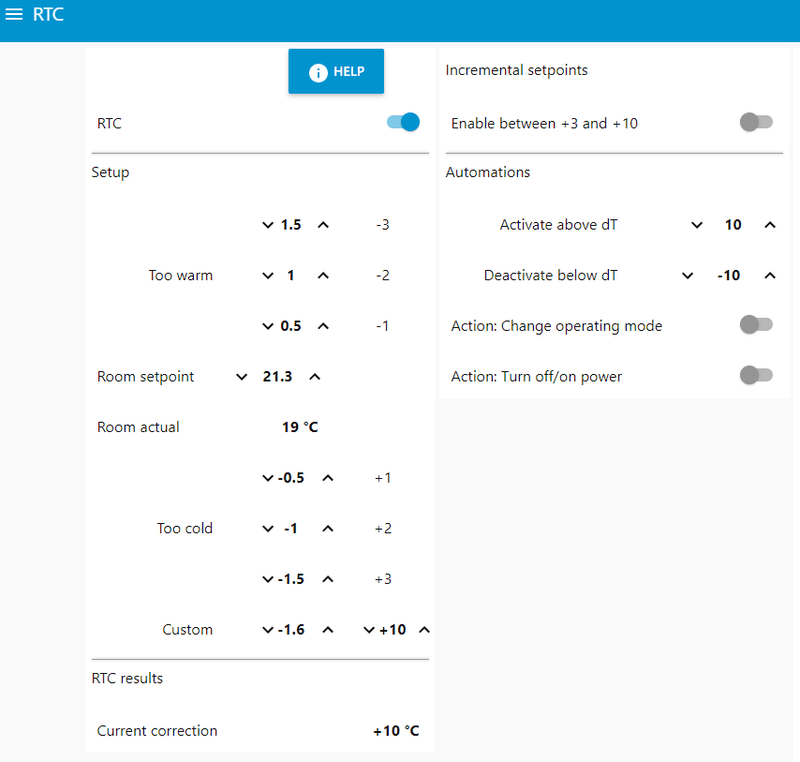Turn off the RTC switch
Image resolution: width=800 pixels, height=762 pixels.
[403, 123]
